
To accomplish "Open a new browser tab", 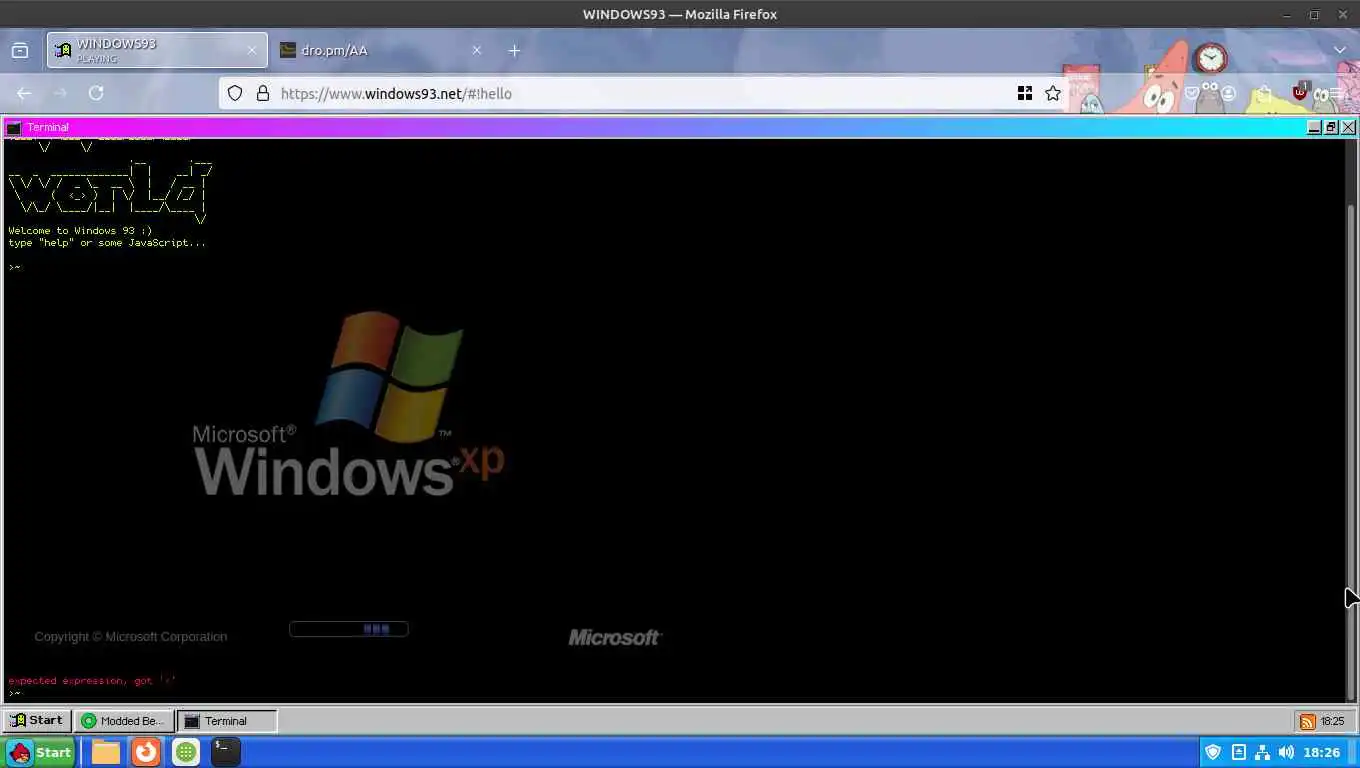I will click(514, 50).
